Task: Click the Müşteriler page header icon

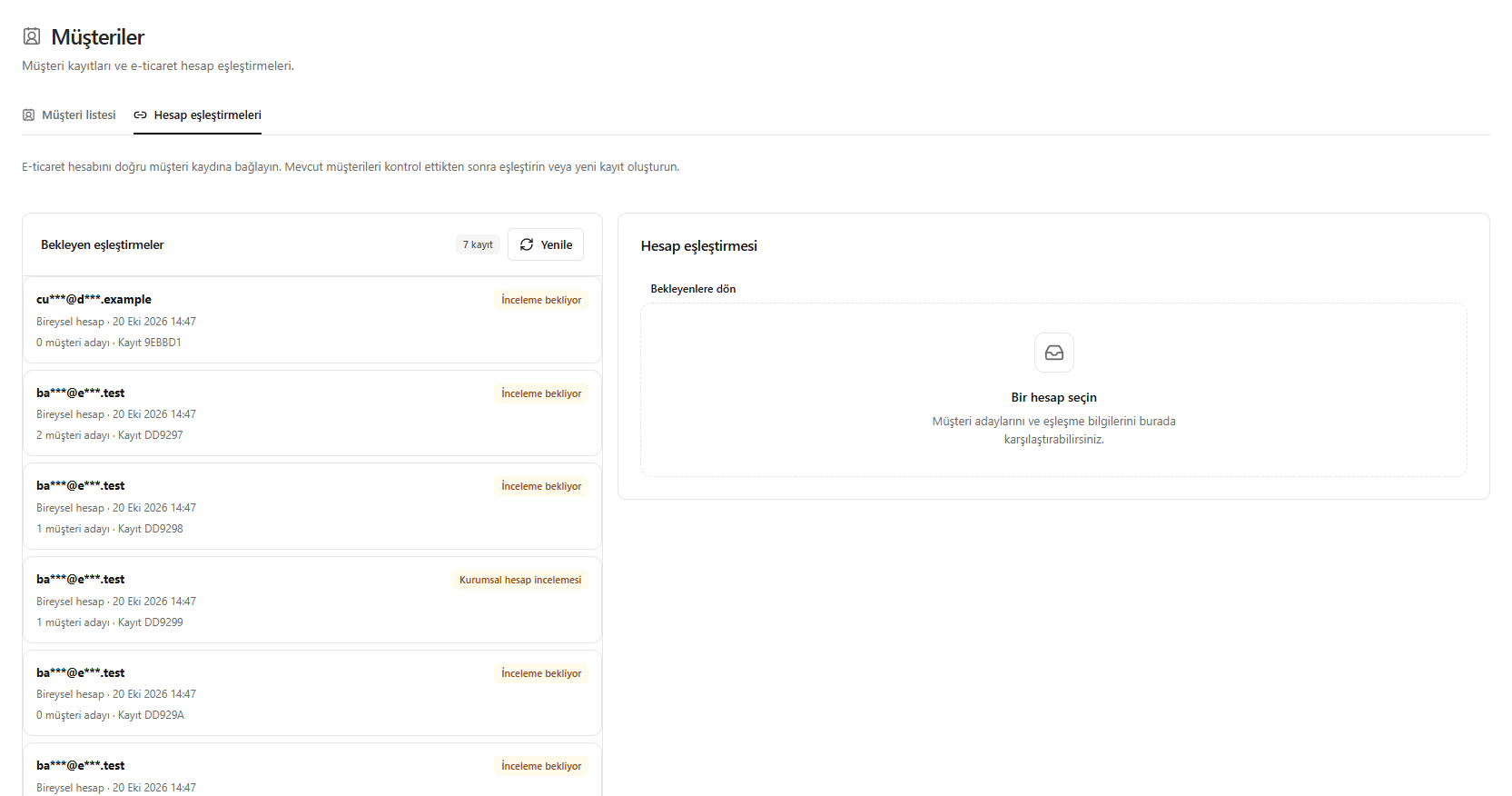Action: (x=32, y=36)
